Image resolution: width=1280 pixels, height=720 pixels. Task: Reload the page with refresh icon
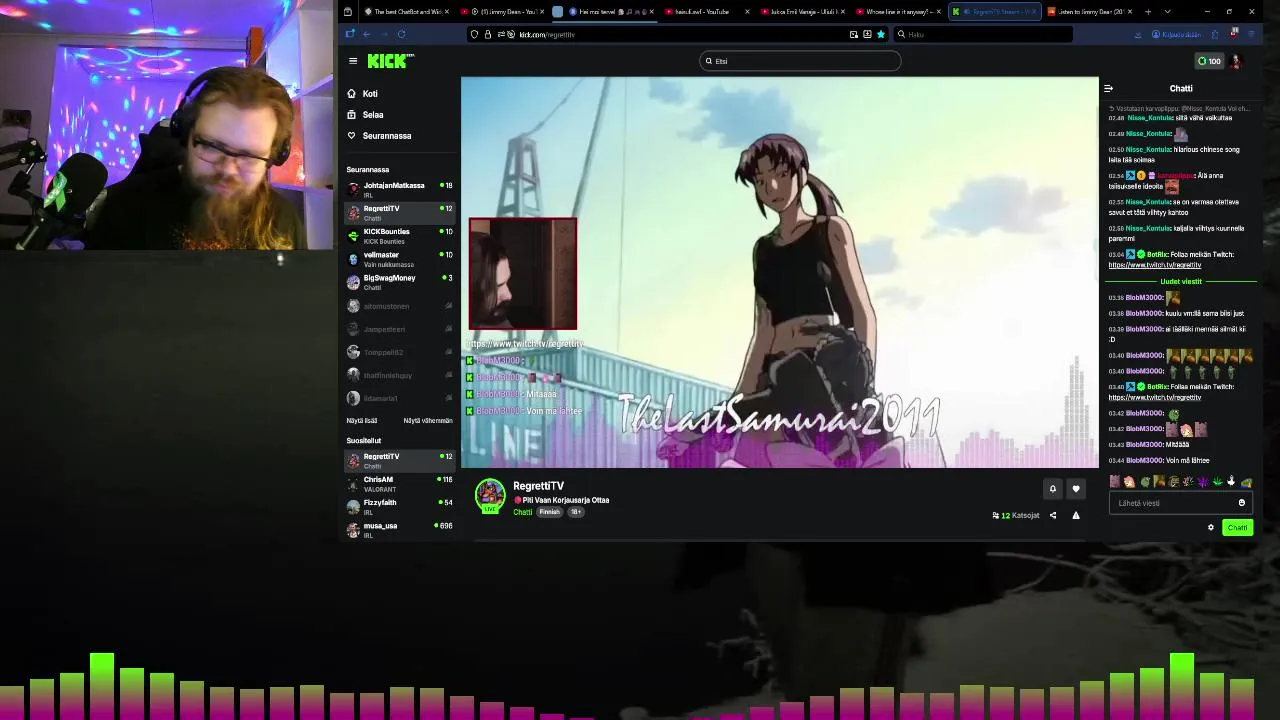click(402, 34)
